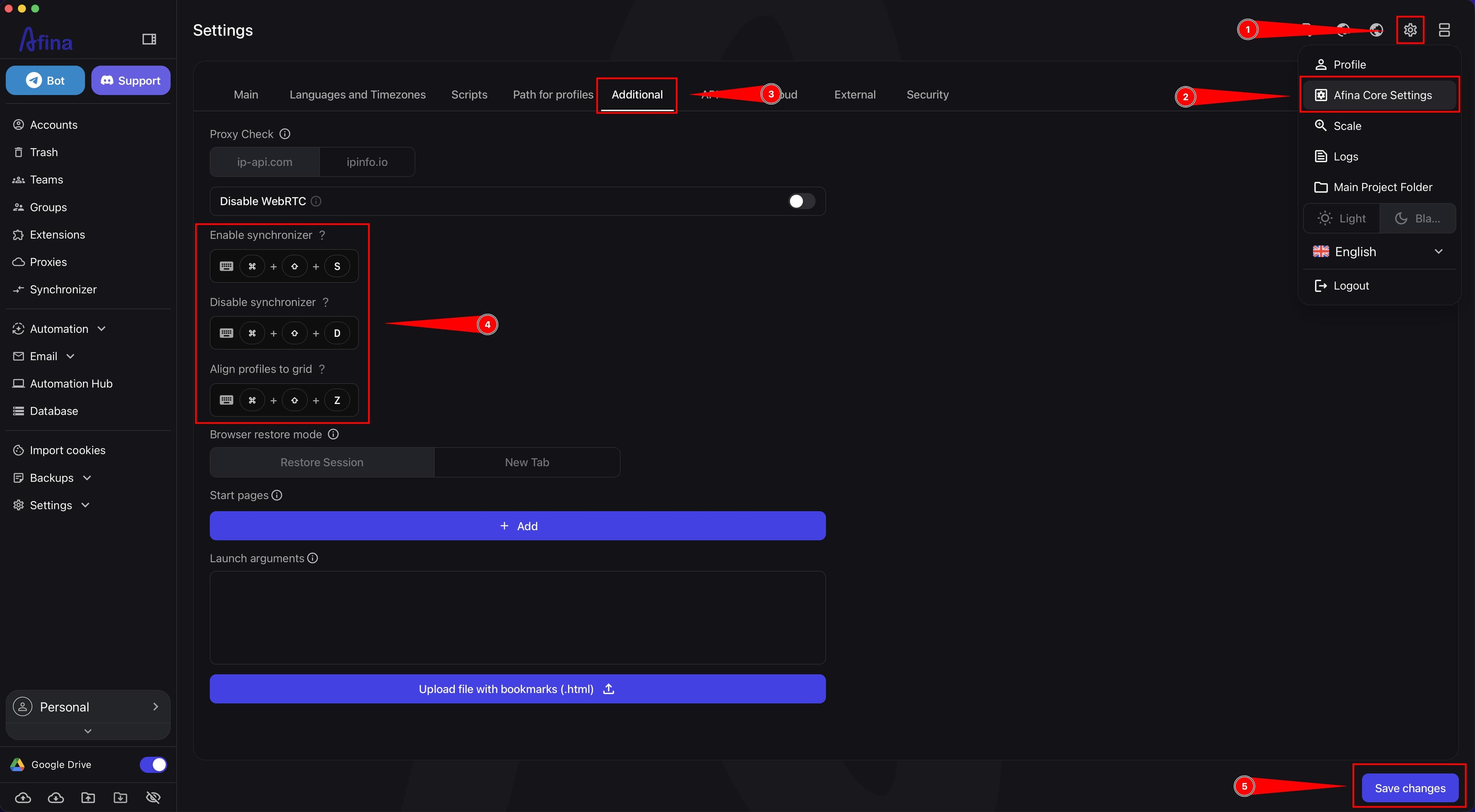Select ipinfo.io for Proxy Check
Viewport: 1475px width, 812px height.
tap(367, 162)
